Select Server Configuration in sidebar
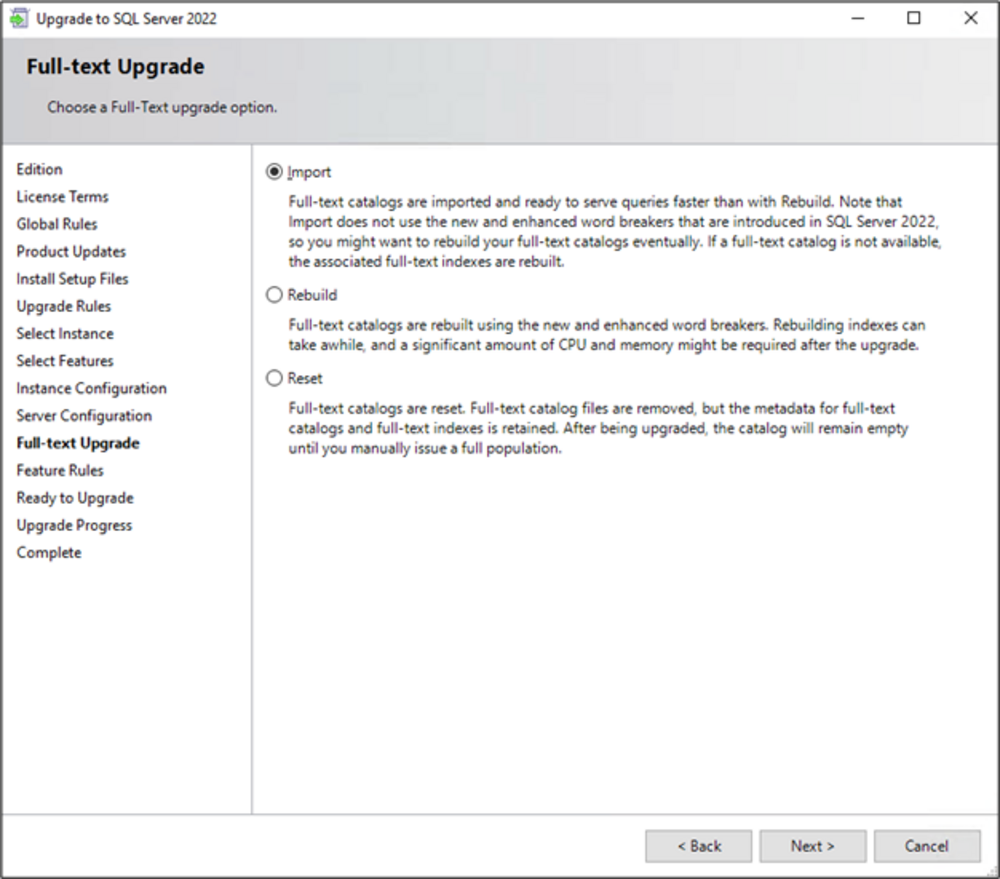This screenshot has height=879, width=1000. coord(84,416)
